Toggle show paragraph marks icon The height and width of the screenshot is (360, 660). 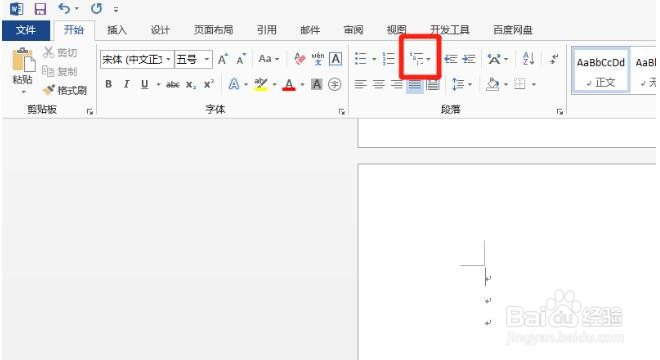click(x=554, y=59)
